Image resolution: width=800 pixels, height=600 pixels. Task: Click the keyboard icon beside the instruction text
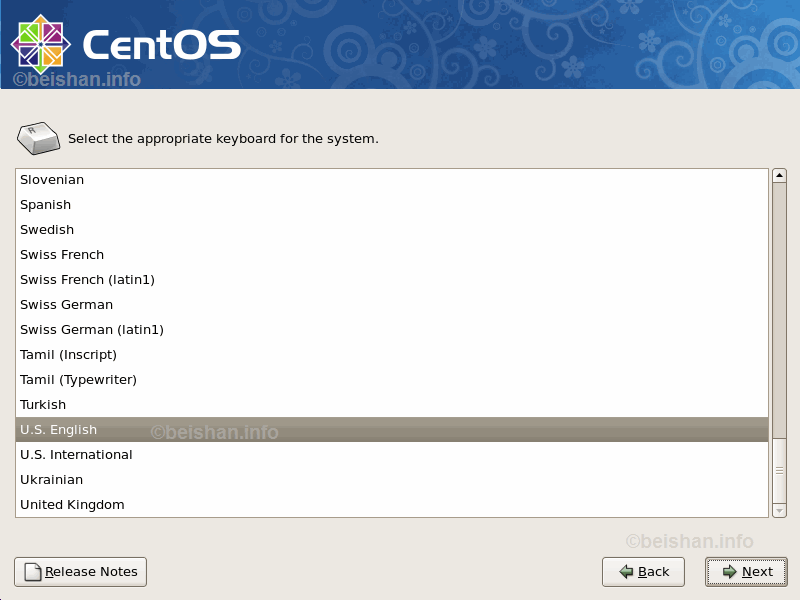[39, 138]
